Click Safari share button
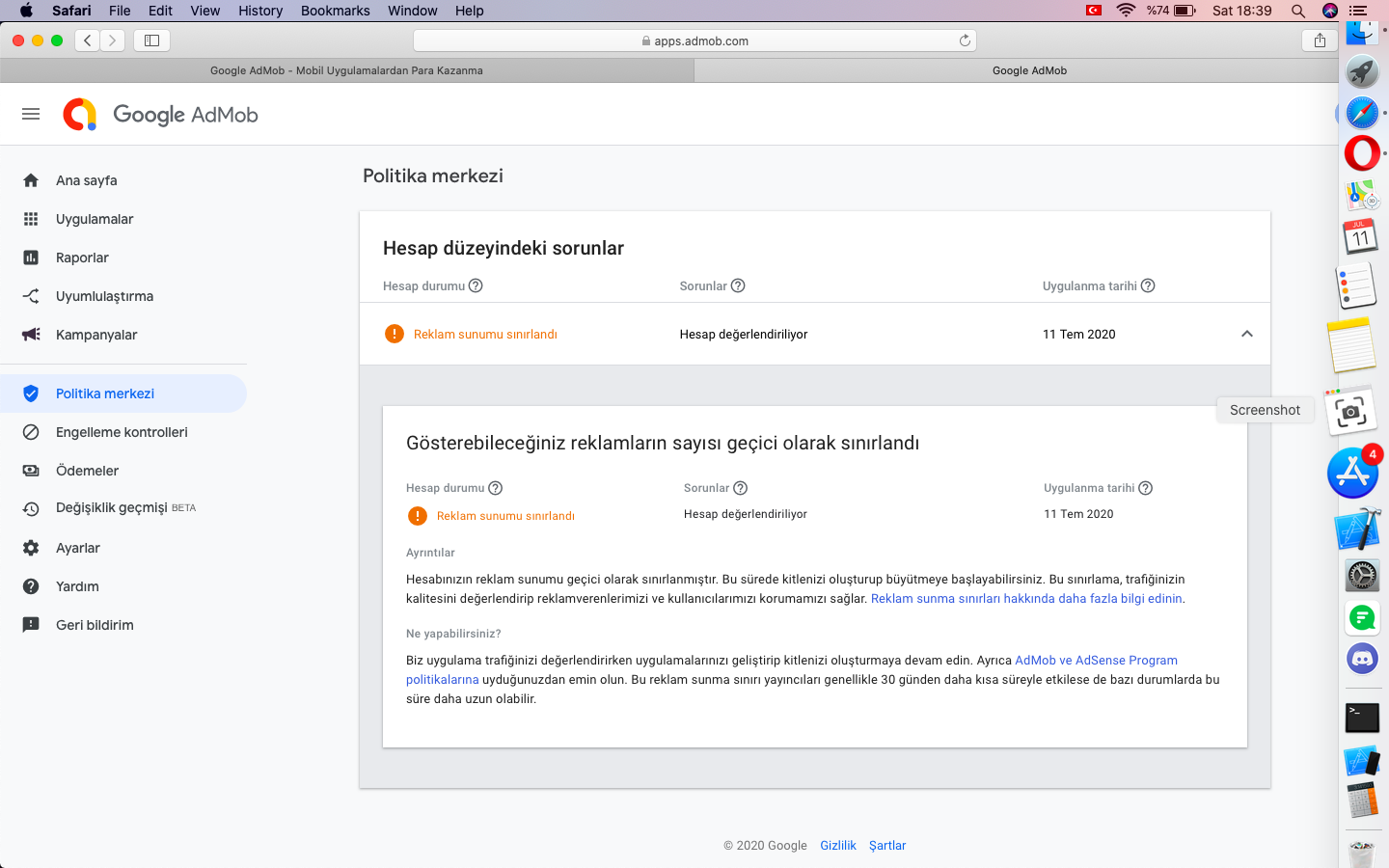 coord(1320,41)
